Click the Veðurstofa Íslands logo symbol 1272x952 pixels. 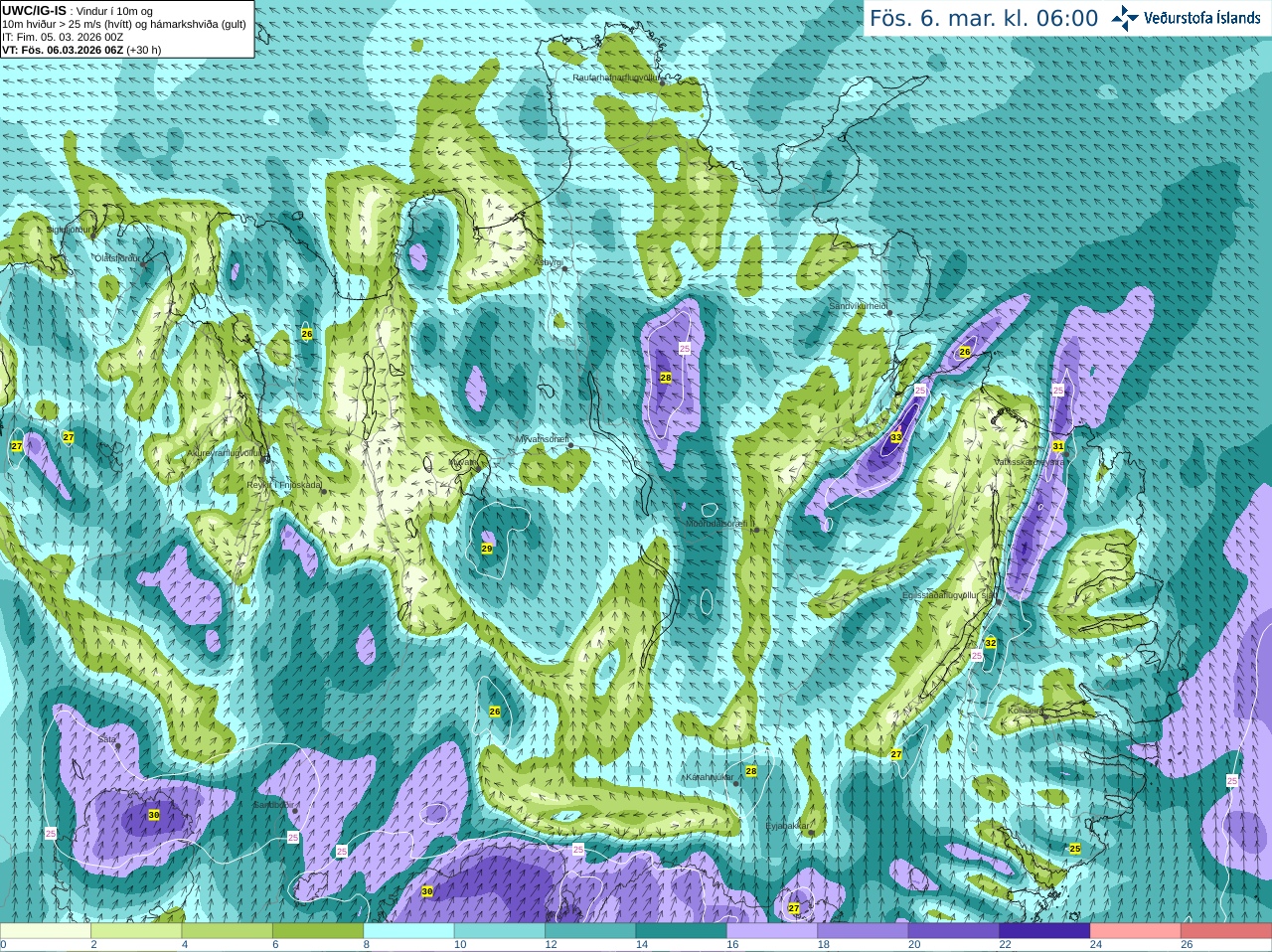pyautogui.click(x=1125, y=18)
